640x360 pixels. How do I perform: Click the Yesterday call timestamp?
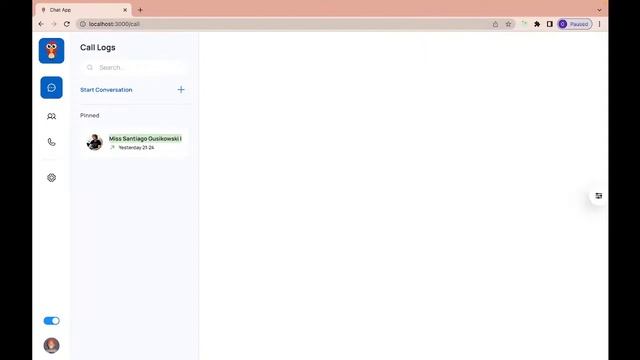(x=136, y=148)
